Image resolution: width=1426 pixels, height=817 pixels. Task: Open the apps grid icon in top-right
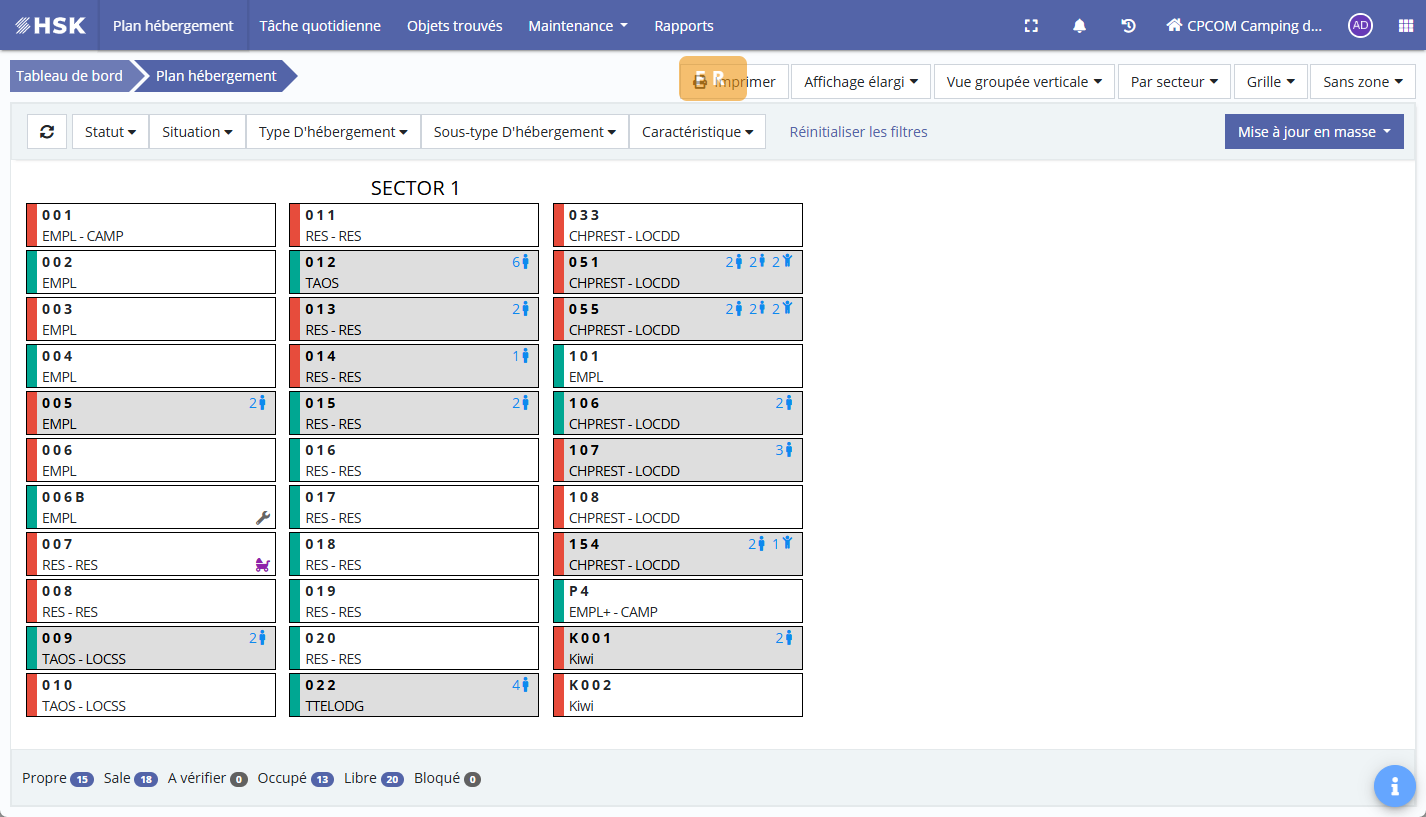[1405, 26]
